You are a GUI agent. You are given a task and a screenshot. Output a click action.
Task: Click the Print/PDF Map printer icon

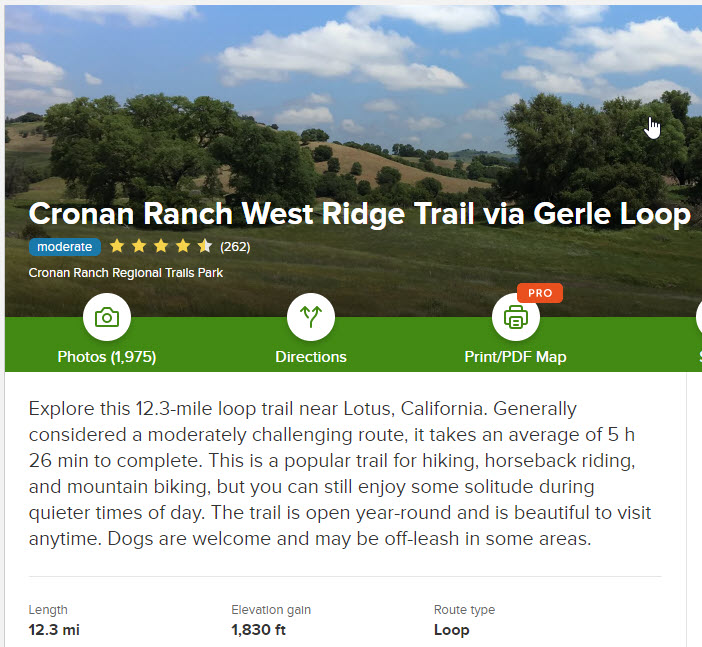click(516, 318)
